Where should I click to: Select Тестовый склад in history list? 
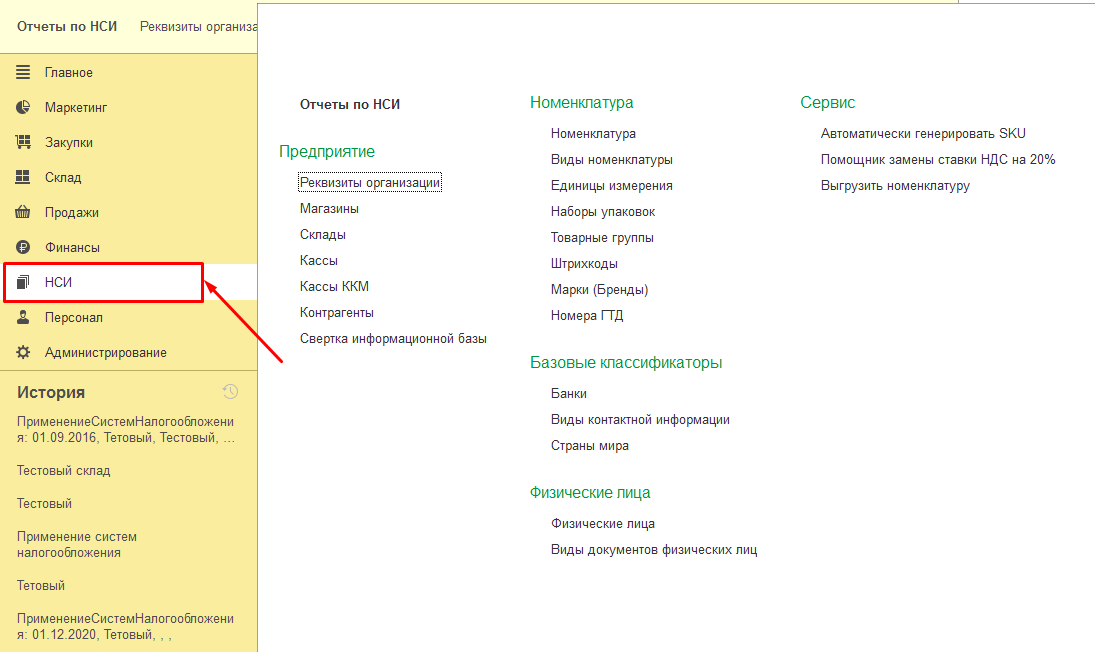tap(64, 471)
